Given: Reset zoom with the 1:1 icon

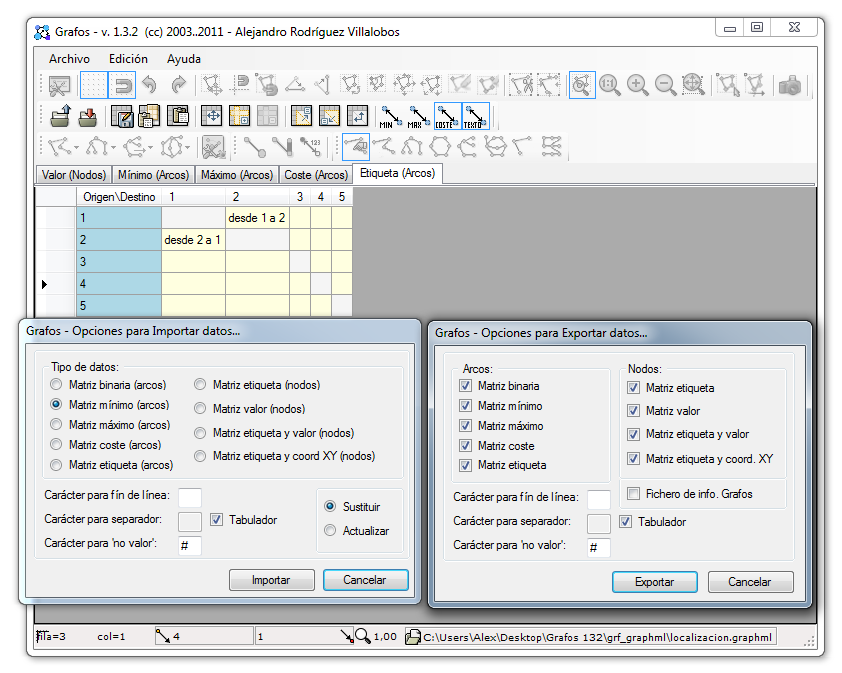Looking at the screenshot, I should pyautogui.click(x=609, y=86).
